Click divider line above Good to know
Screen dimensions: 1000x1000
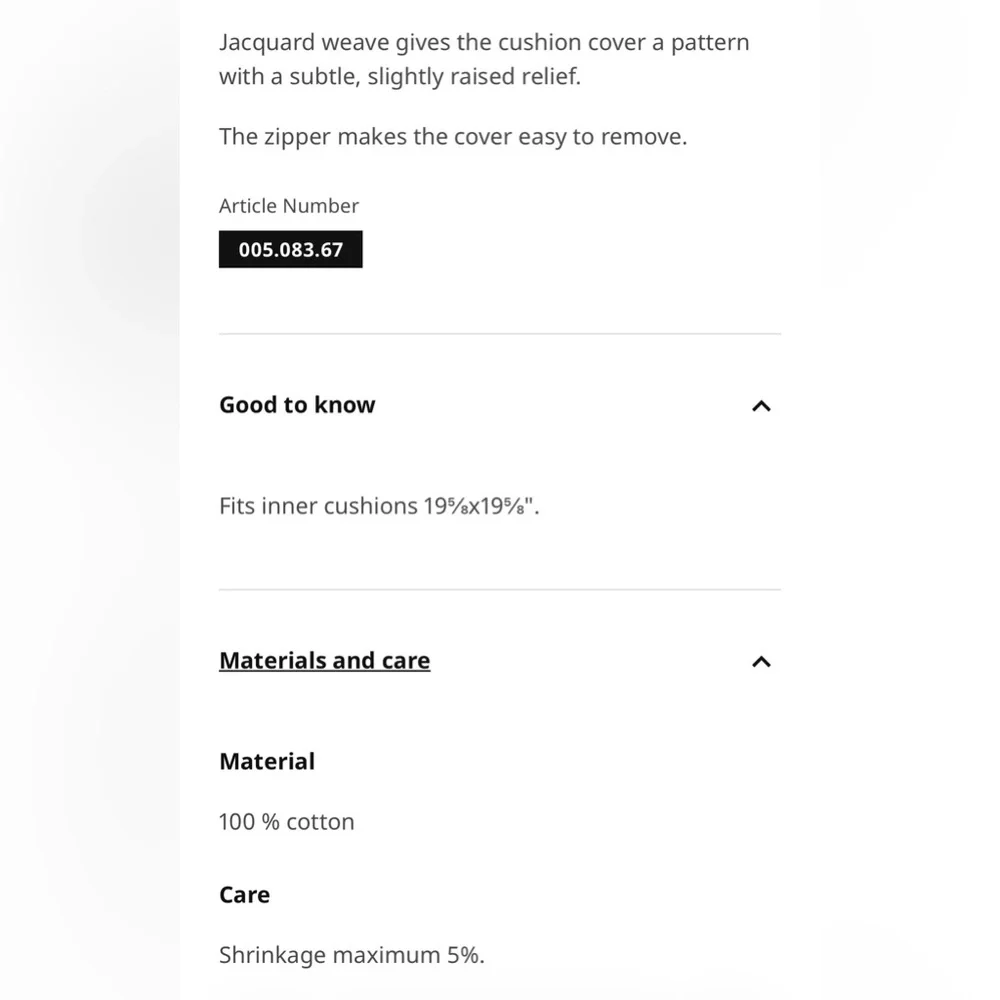500,334
